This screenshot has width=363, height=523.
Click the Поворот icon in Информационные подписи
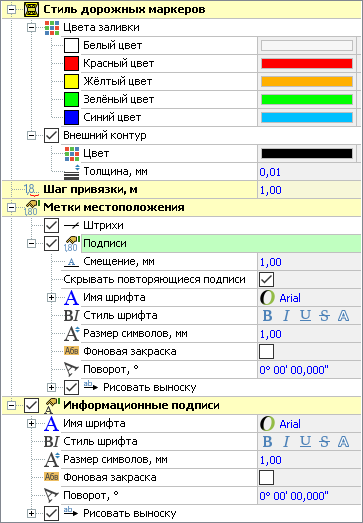click(52, 496)
